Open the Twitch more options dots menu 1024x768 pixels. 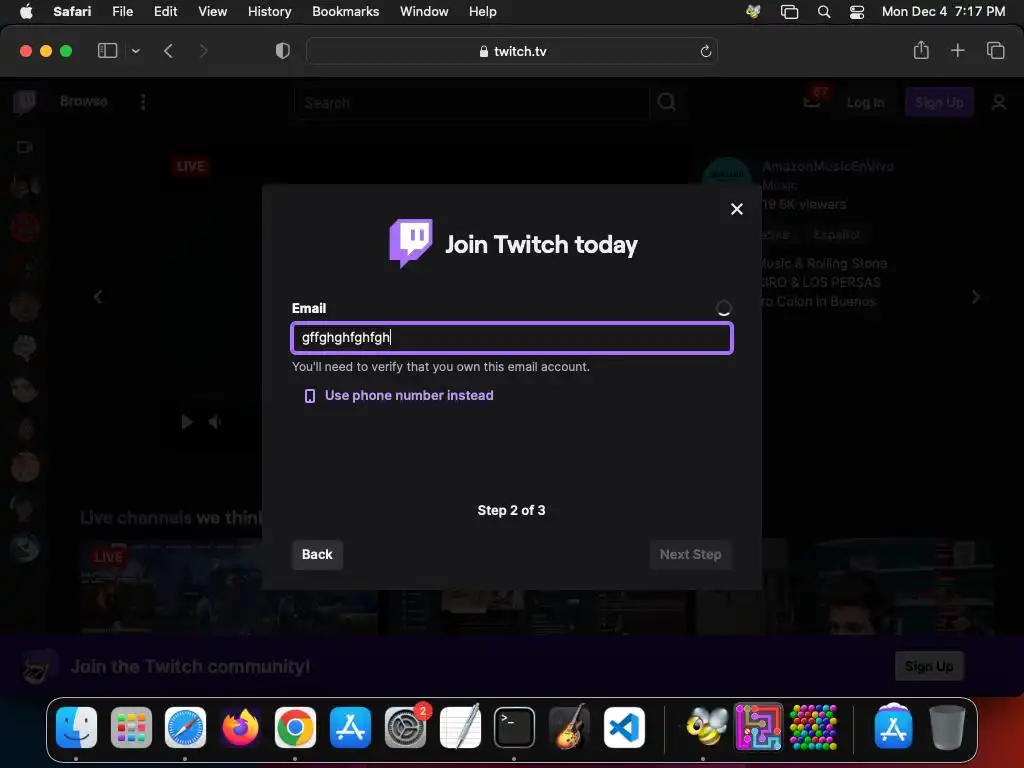click(x=143, y=102)
